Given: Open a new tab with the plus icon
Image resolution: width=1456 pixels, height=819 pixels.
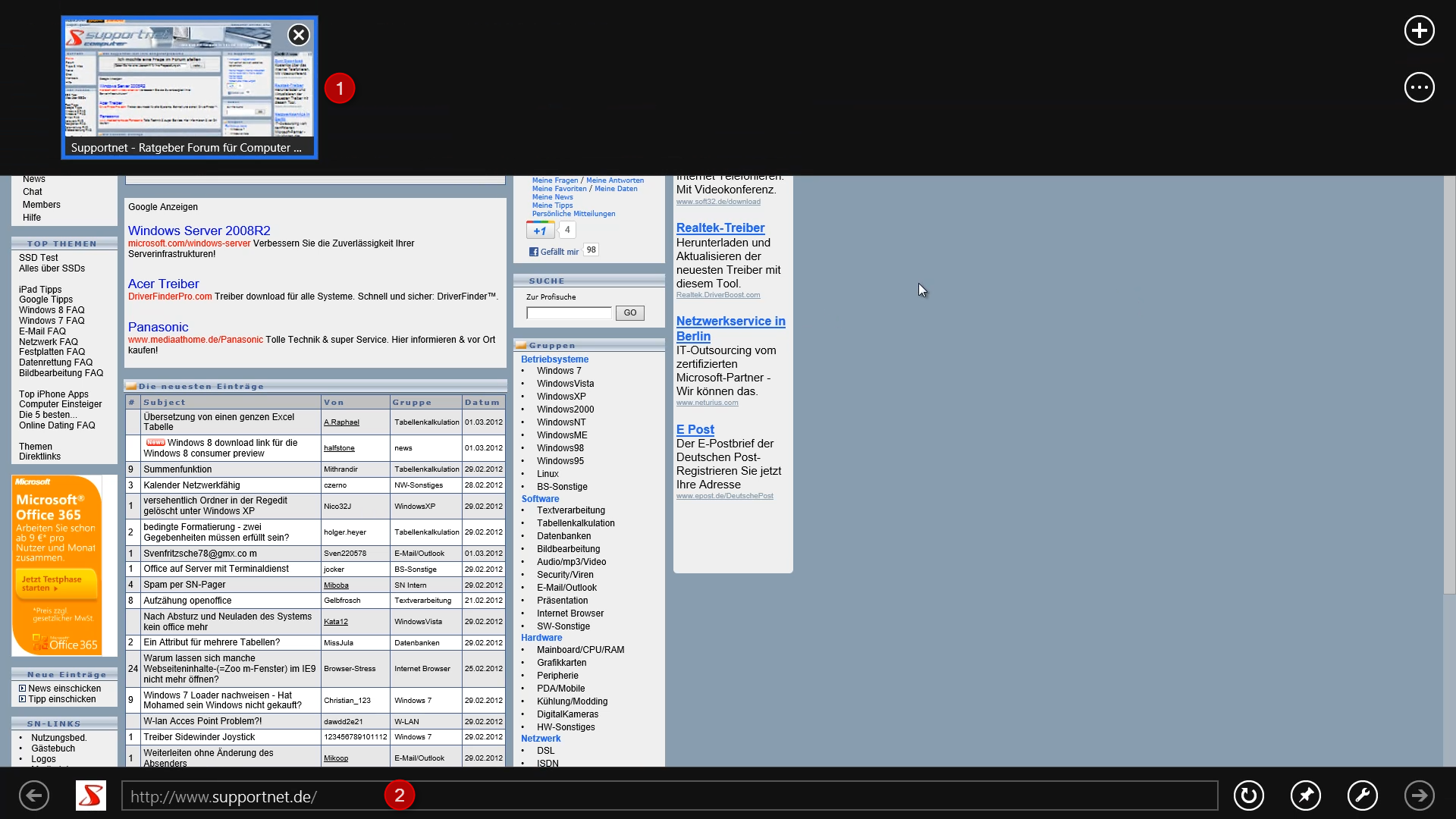Looking at the screenshot, I should point(1419,30).
